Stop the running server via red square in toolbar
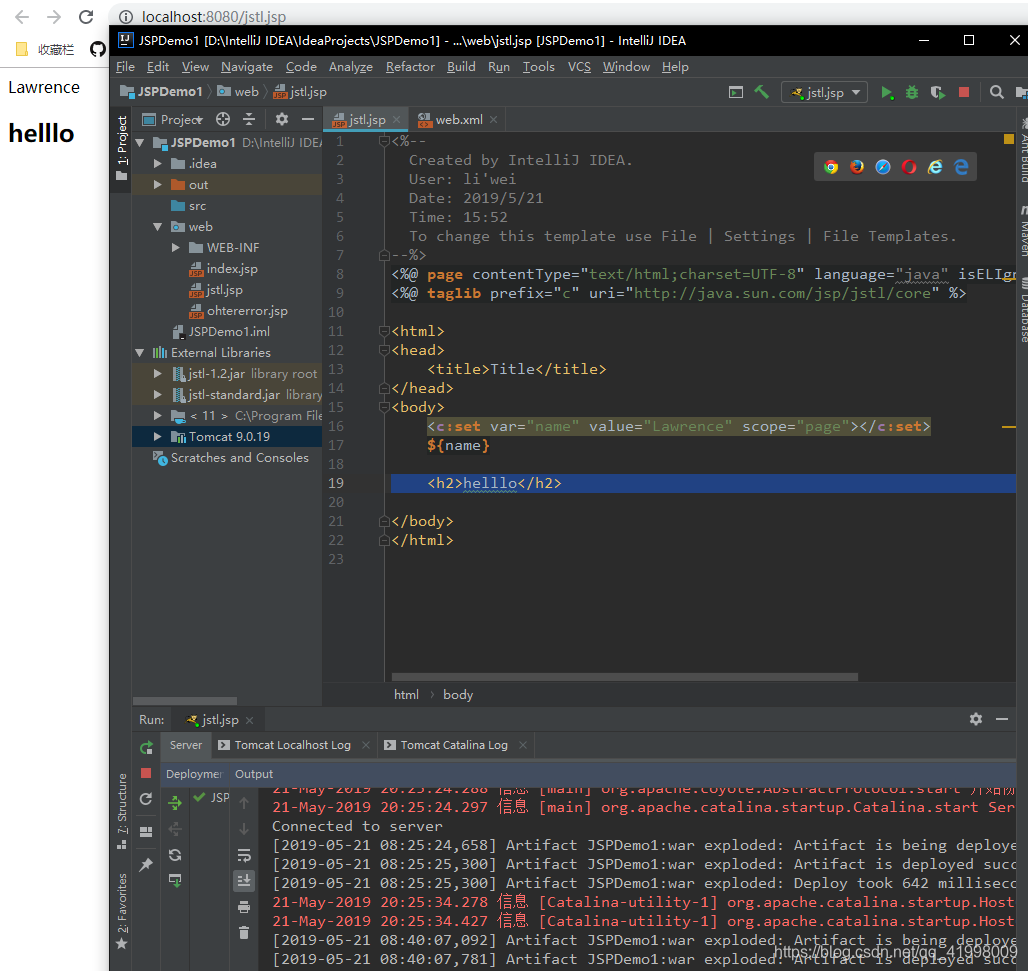The image size is (1028, 971). (x=964, y=92)
